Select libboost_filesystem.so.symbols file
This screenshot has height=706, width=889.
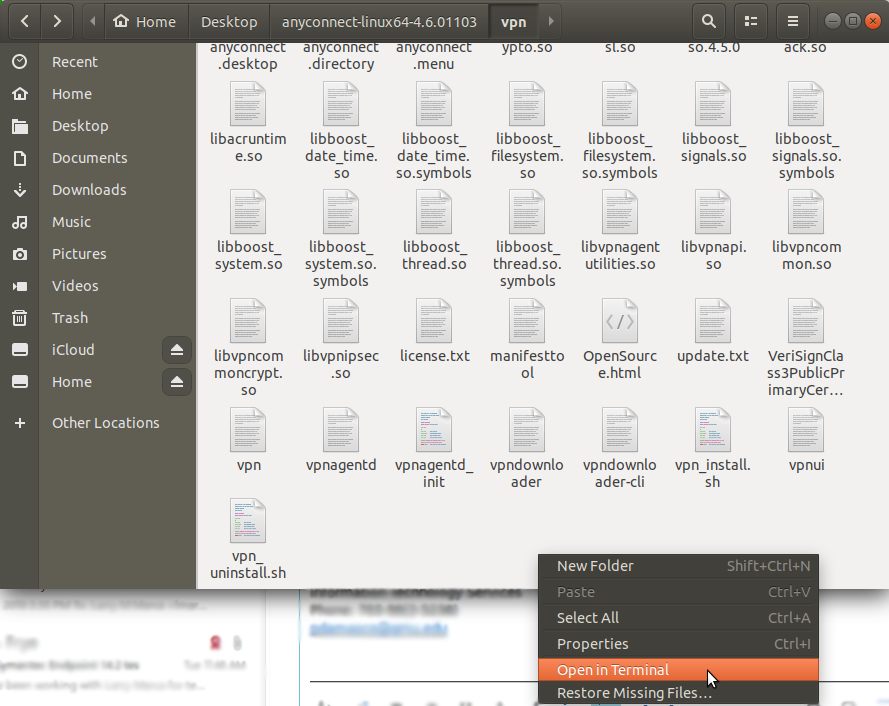(620, 130)
